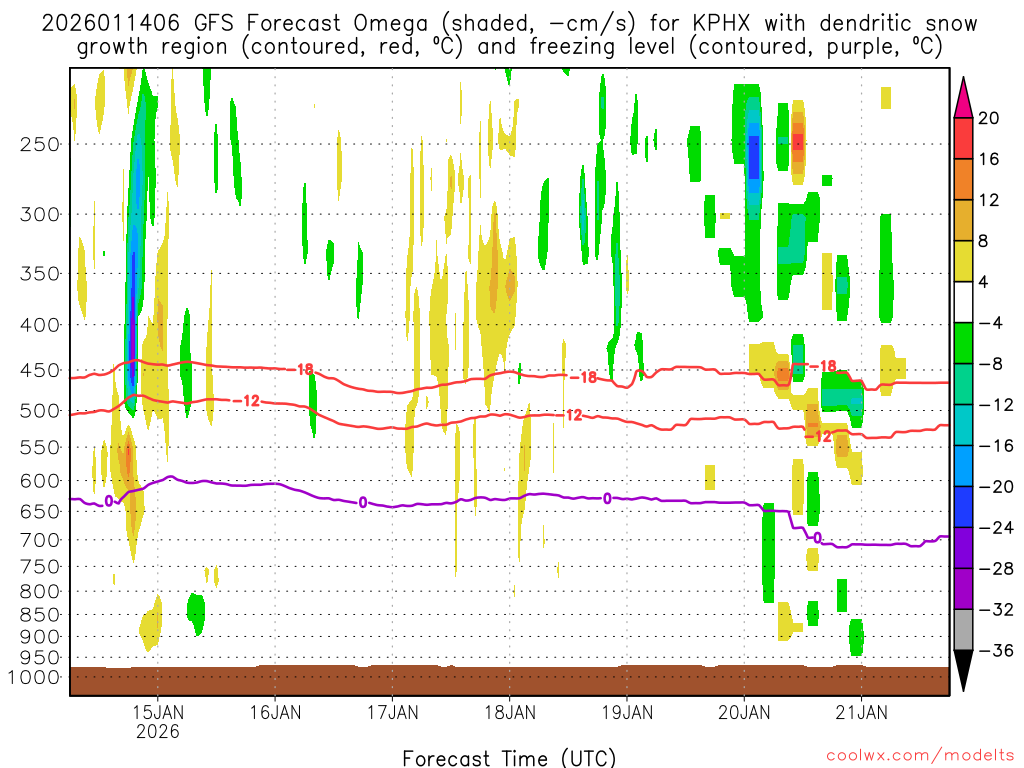Click the red color bar segment 16 to 20

(x=963, y=138)
